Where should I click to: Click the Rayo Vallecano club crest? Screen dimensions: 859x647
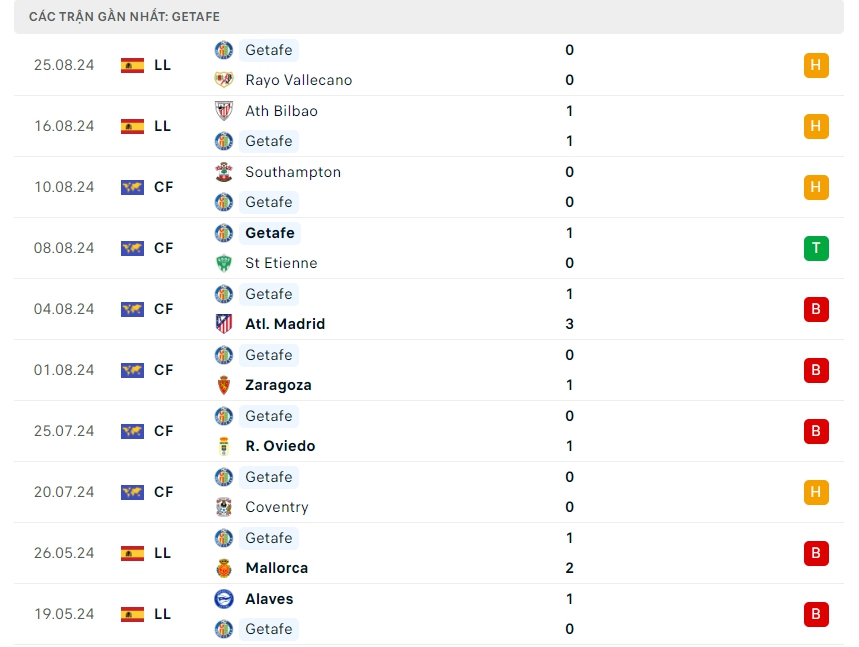point(224,80)
